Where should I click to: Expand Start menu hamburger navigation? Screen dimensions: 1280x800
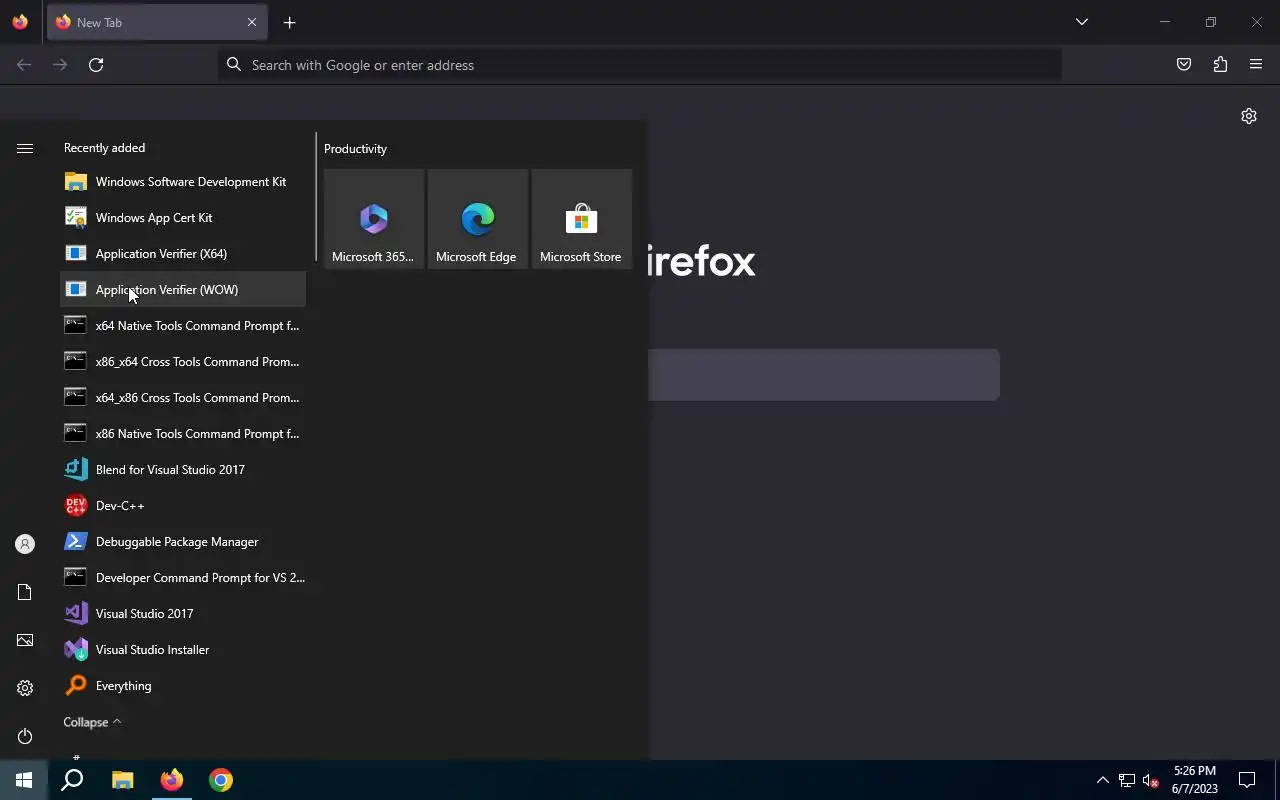click(25, 148)
